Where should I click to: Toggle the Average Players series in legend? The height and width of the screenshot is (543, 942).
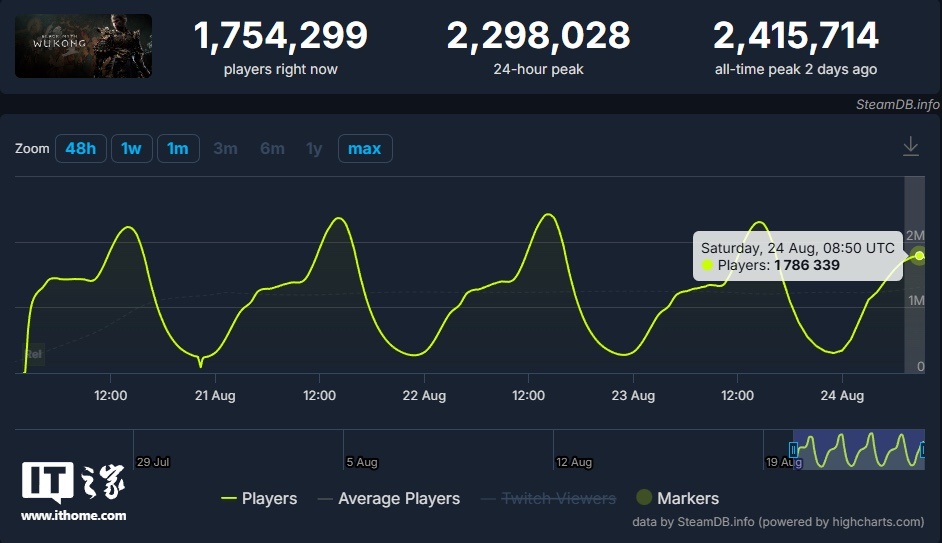click(389, 499)
